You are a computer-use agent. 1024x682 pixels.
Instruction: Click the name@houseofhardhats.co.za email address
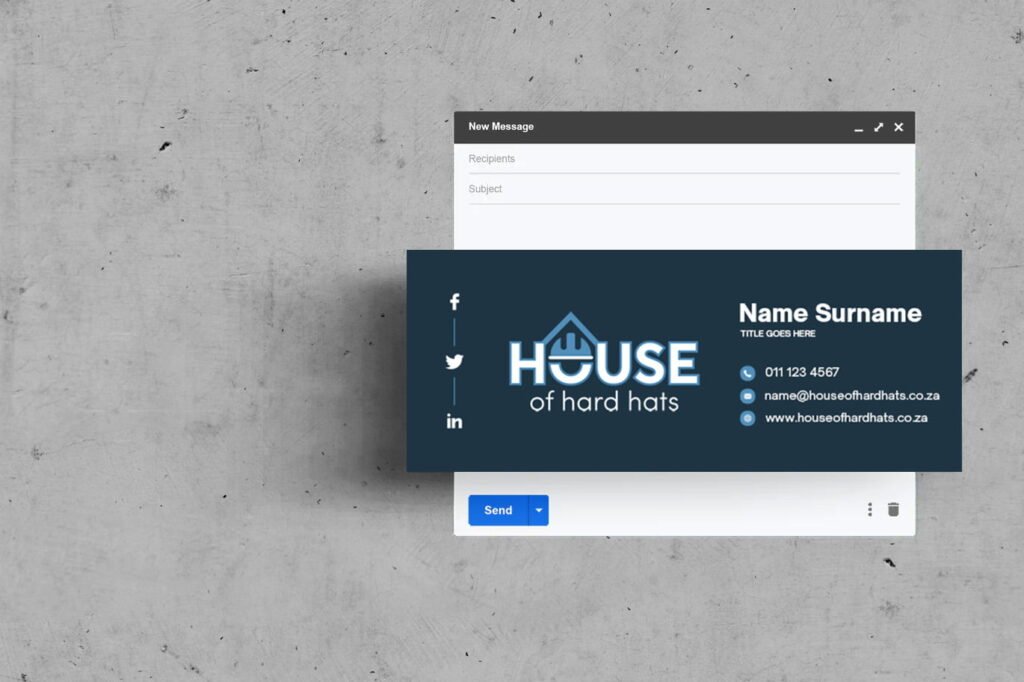851,396
